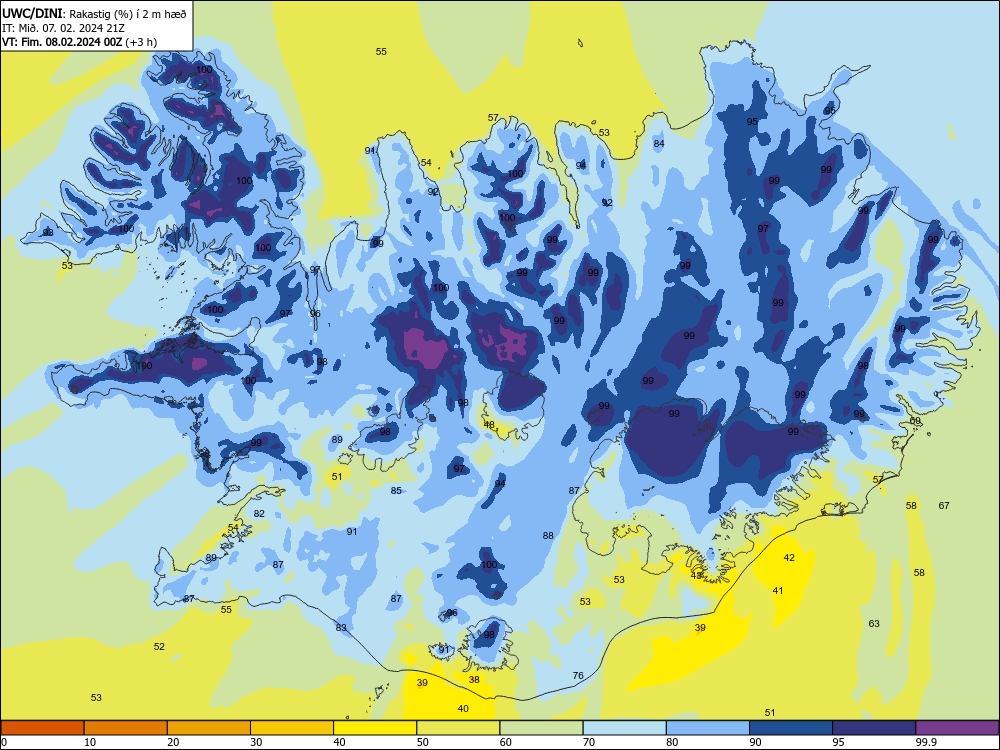Pick the purple above-99.9 legend swatch

coord(957,728)
